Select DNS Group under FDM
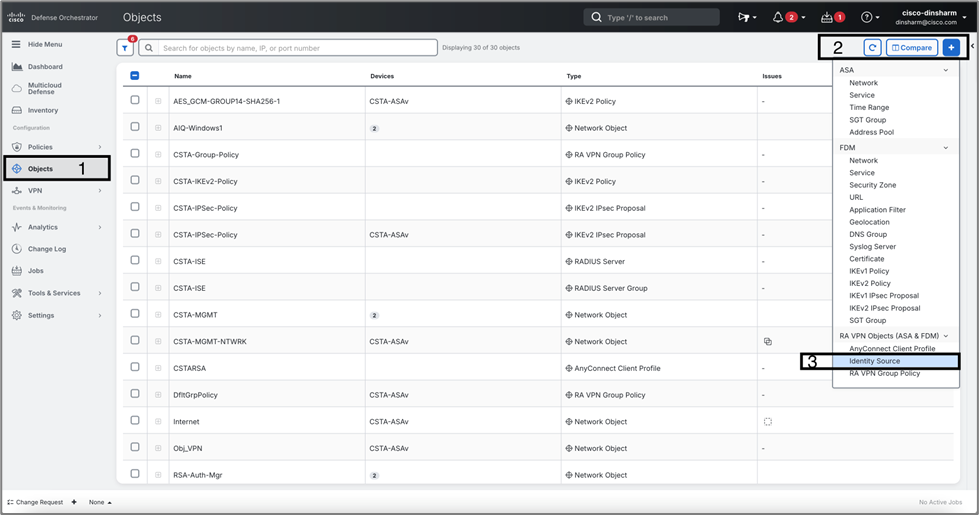The width and height of the screenshot is (979, 515). click(x=868, y=235)
